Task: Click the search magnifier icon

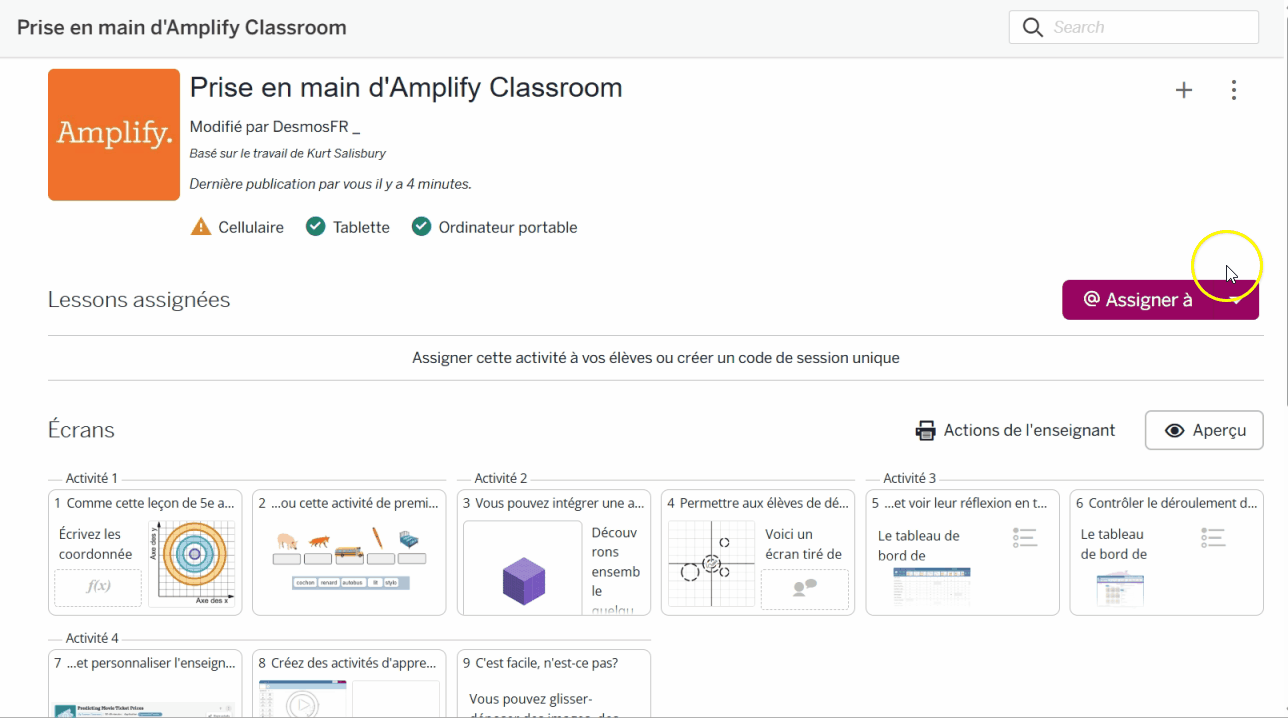Action: point(1033,27)
